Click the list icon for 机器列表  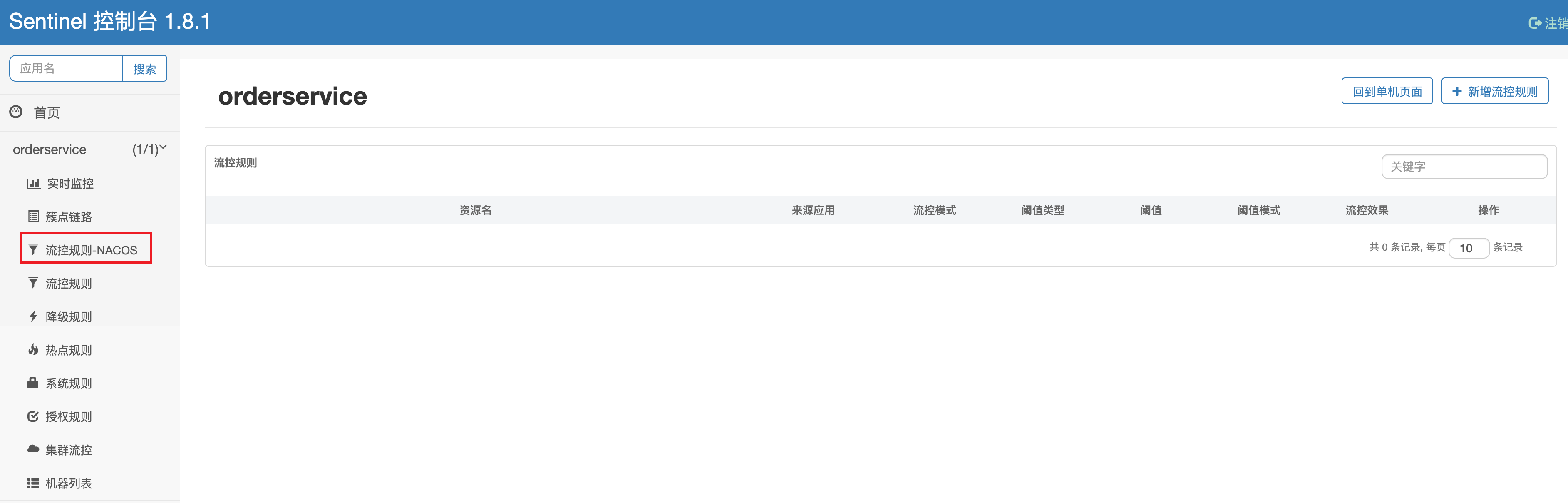point(33,483)
